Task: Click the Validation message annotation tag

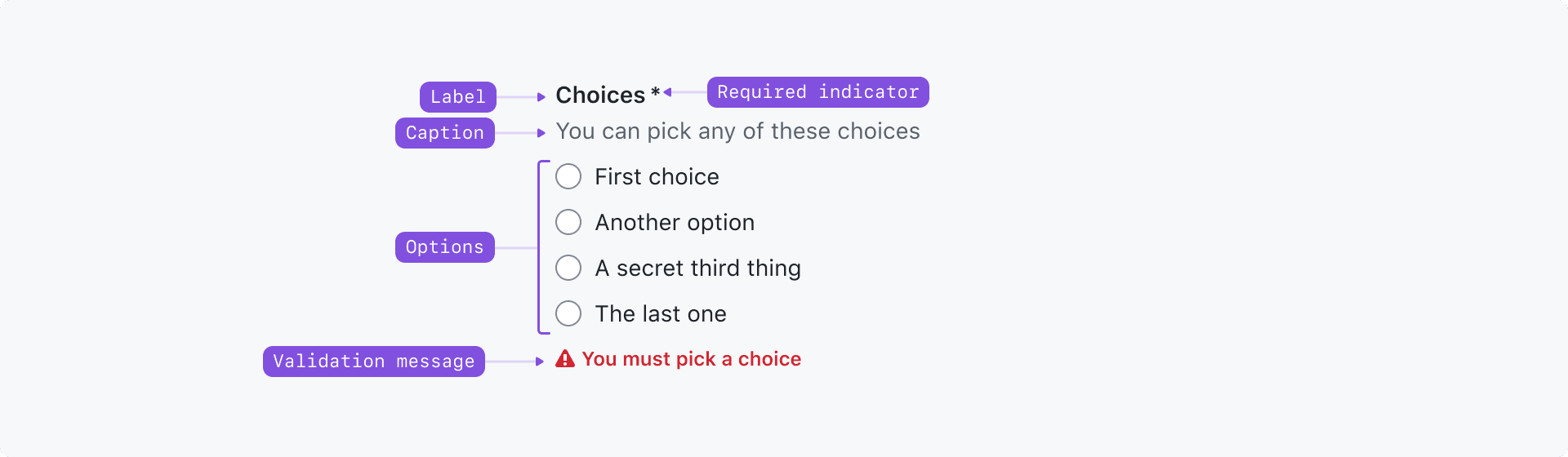Action: 374,362
